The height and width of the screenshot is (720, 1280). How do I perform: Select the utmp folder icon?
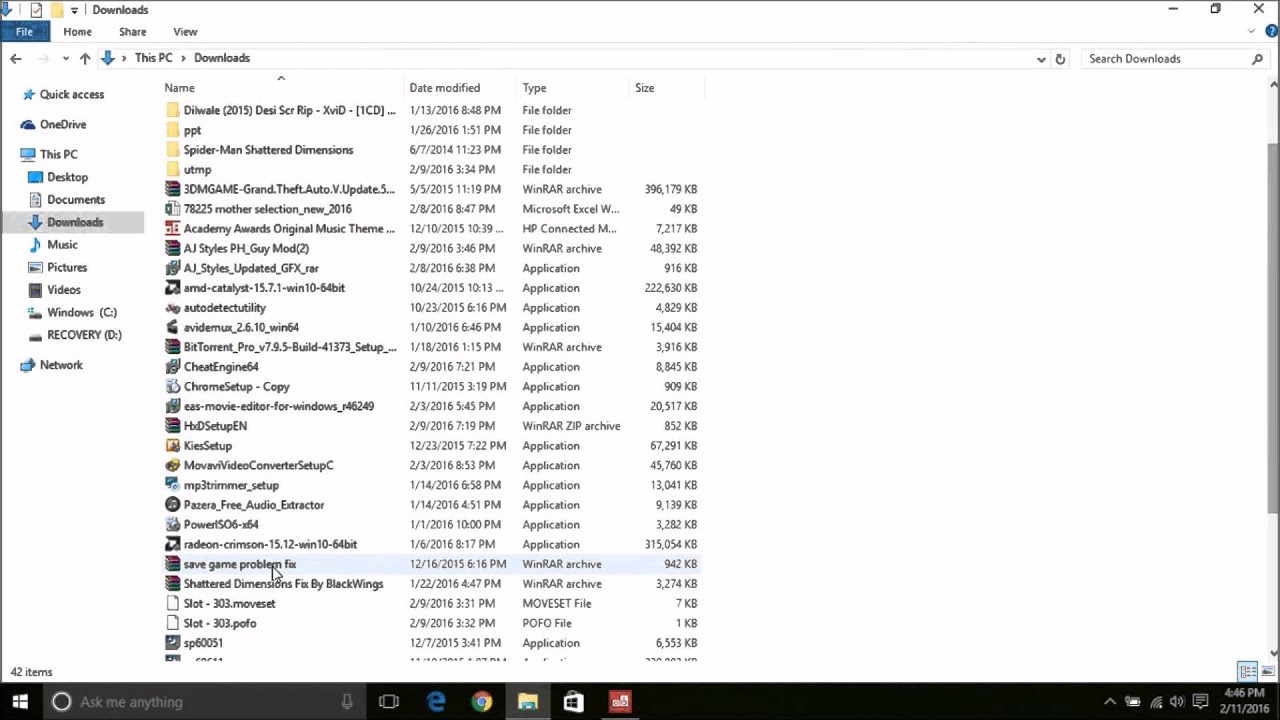point(173,169)
